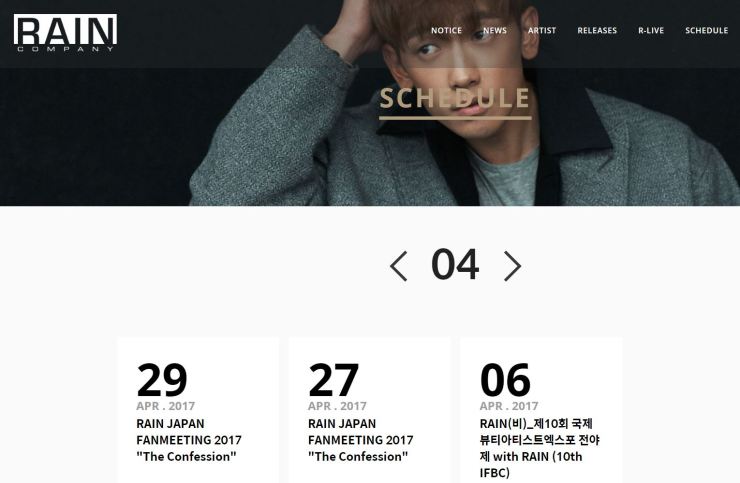Select the month number 04

(455, 265)
